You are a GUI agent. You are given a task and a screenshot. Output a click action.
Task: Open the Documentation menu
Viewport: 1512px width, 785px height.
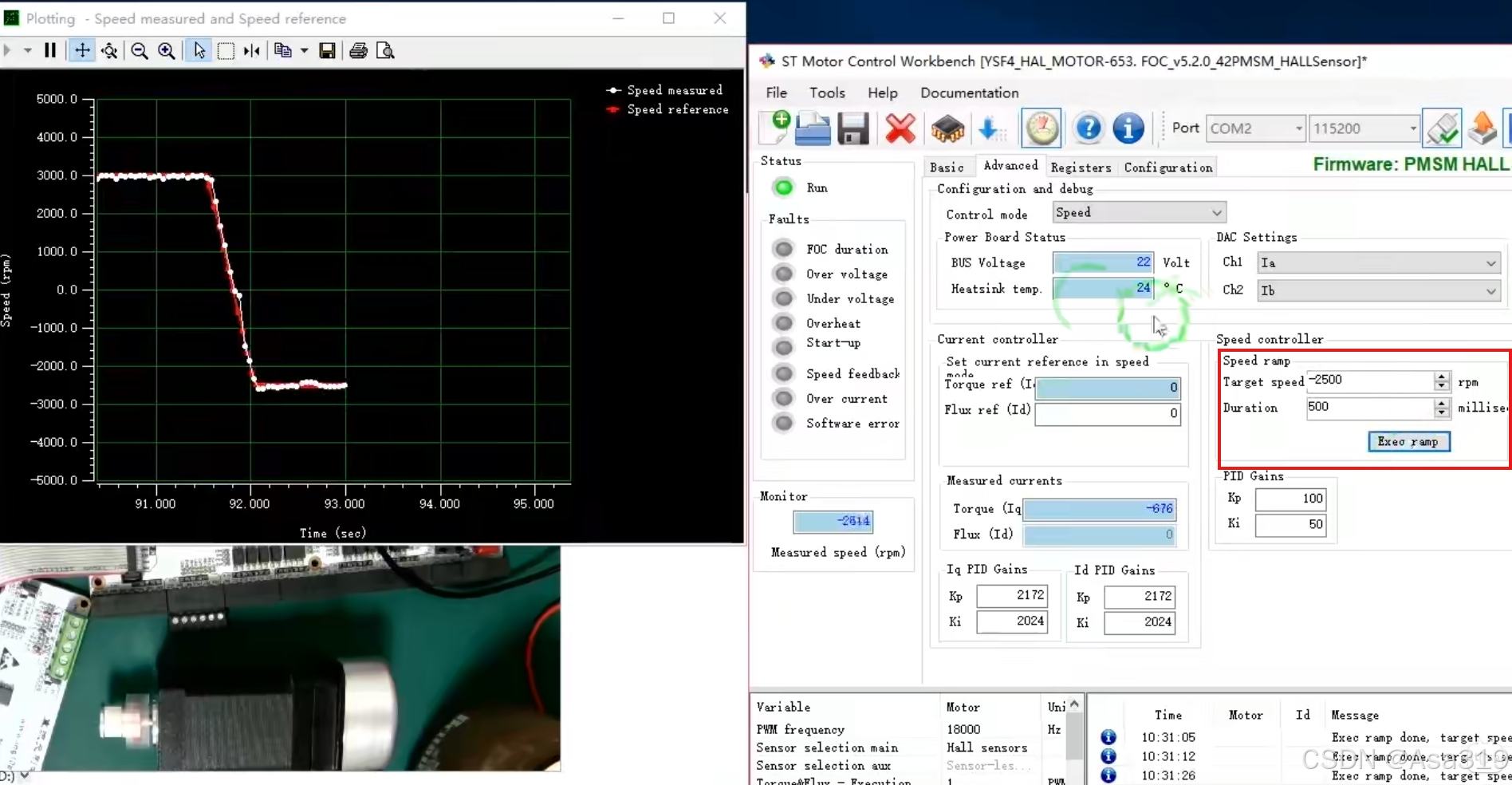point(969,93)
